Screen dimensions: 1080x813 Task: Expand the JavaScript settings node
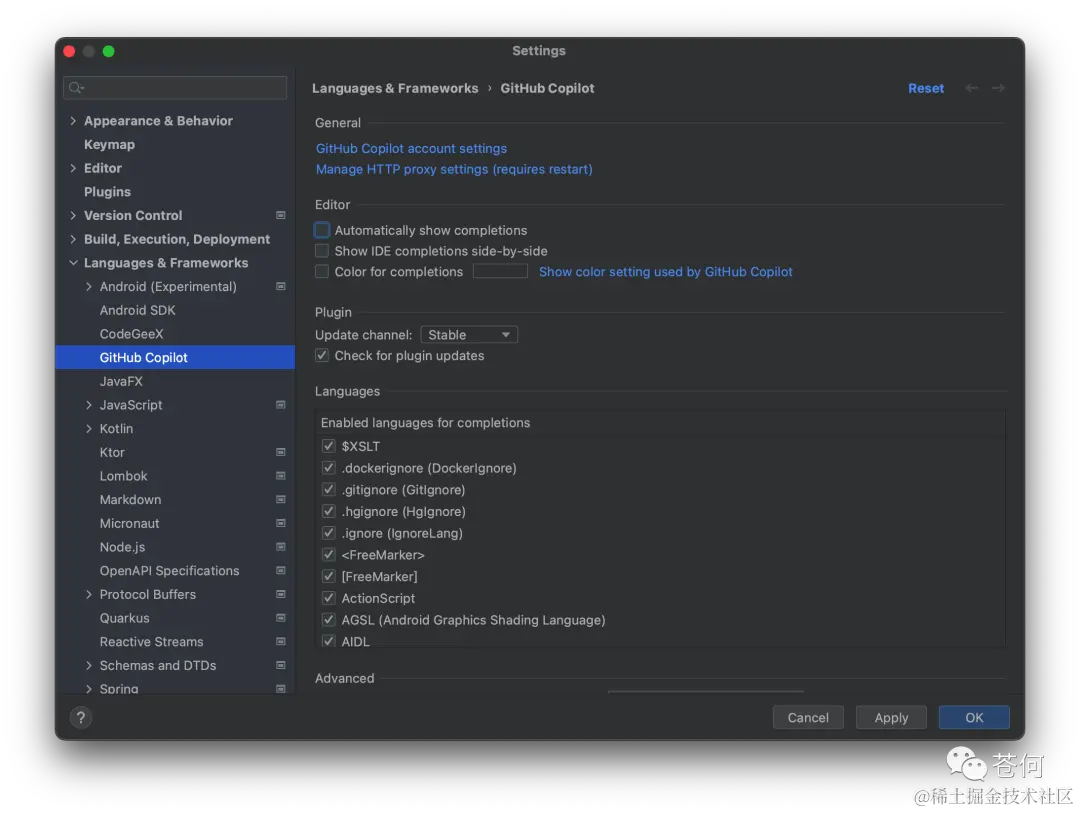click(x=89, y=405)
